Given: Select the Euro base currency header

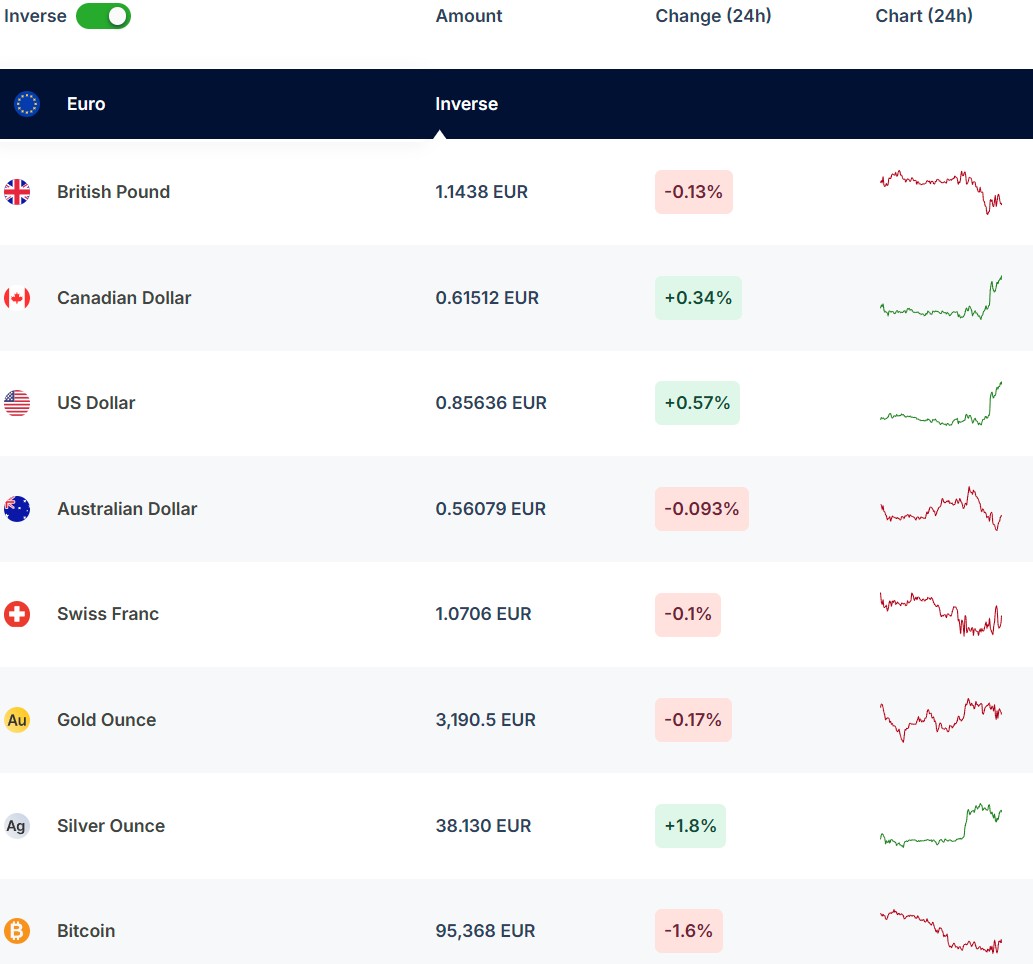Looking at the screenshot, I should point(86,104).
